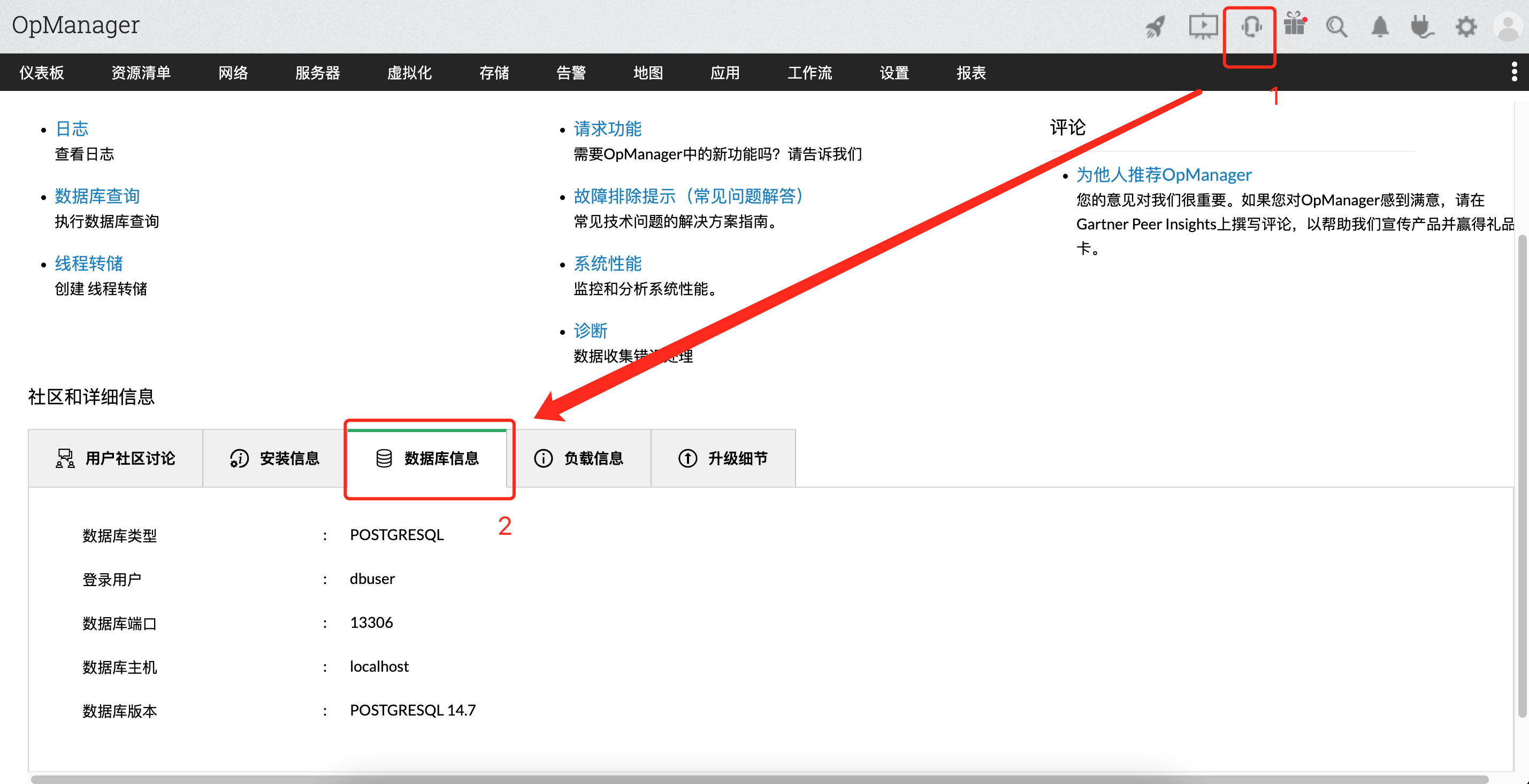This screenshot has width=1529, height=784.
Task: Open the 系统性能 link
Action: tap(608, 263)
